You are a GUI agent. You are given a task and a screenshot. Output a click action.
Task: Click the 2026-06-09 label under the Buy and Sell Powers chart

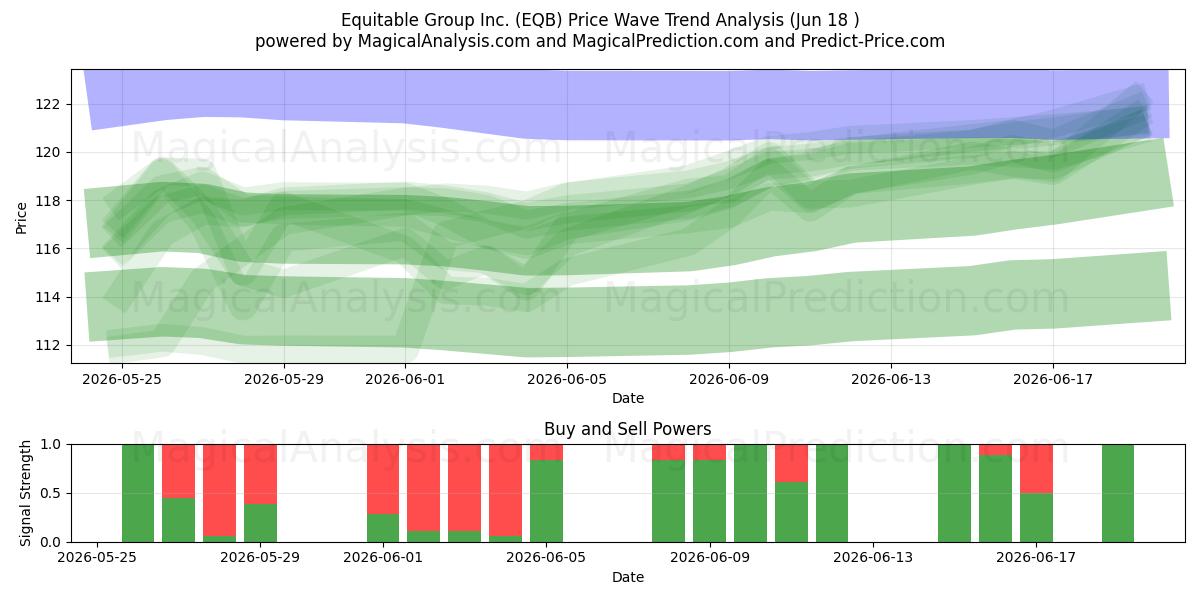(709, 558)
